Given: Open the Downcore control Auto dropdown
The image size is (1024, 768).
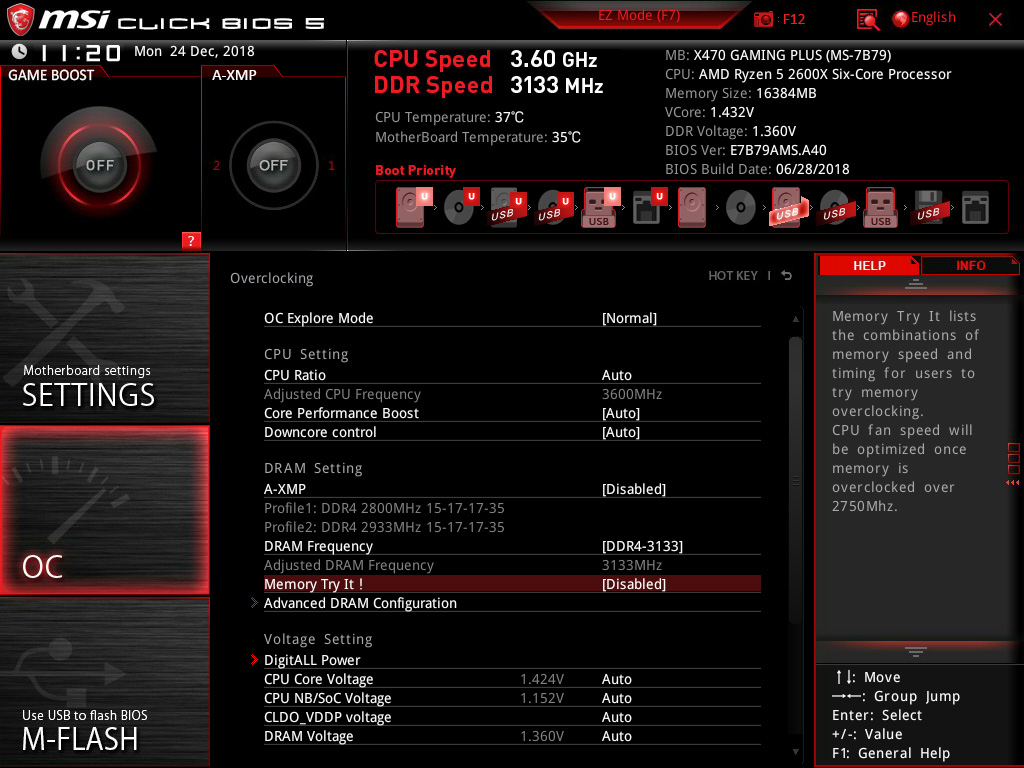Looking at the screenshot, I should [x=621, y=432].
